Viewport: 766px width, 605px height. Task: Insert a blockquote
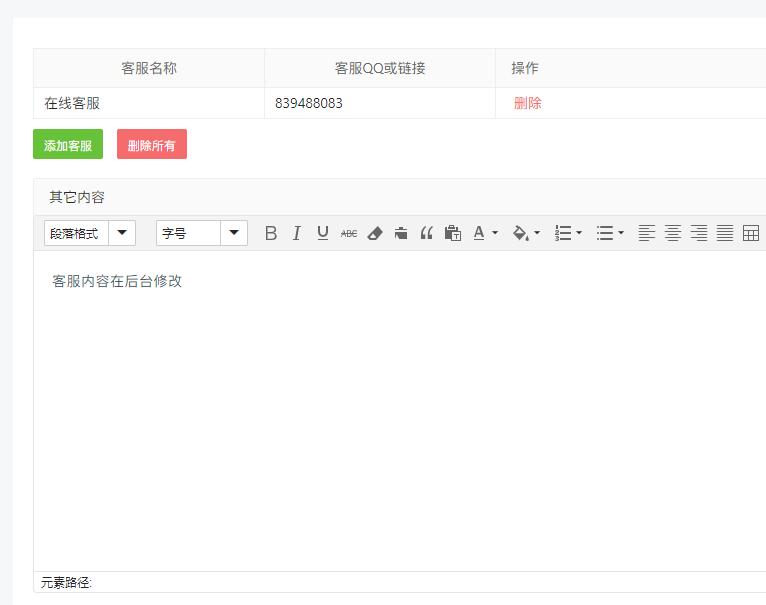[x=426, y=233]
